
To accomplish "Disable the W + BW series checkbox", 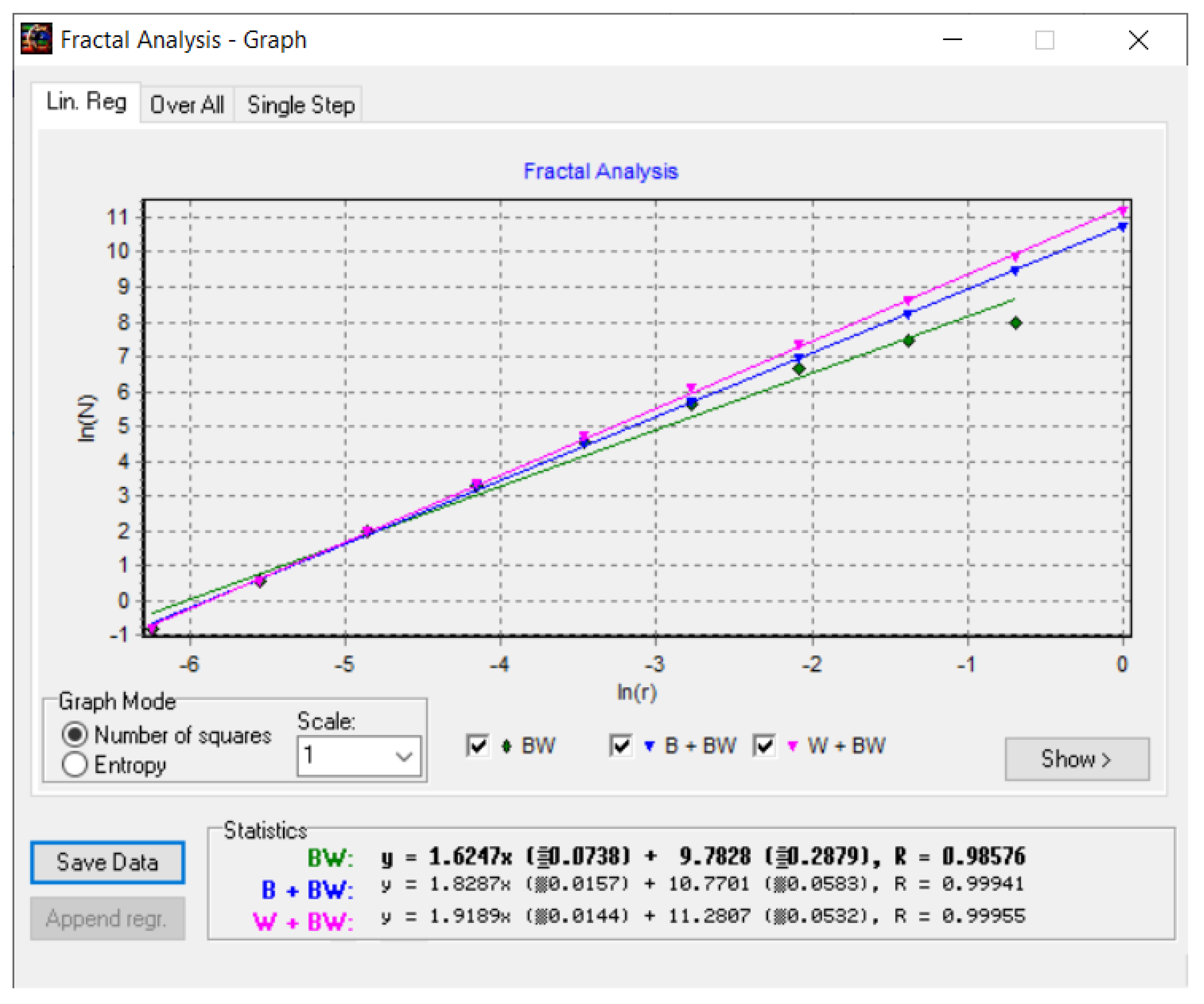I will [x=764, y=746].
